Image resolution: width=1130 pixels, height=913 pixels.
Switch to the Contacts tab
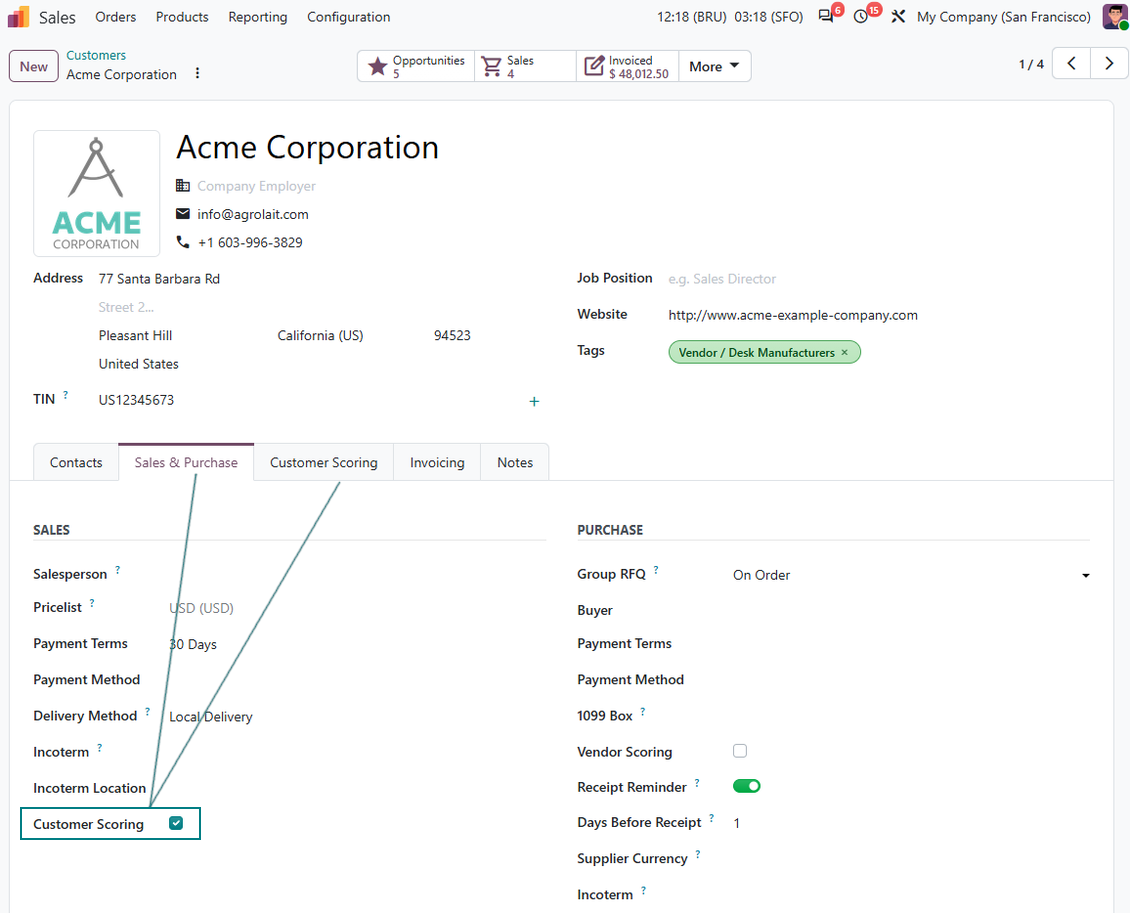click(x=76, y=463)
